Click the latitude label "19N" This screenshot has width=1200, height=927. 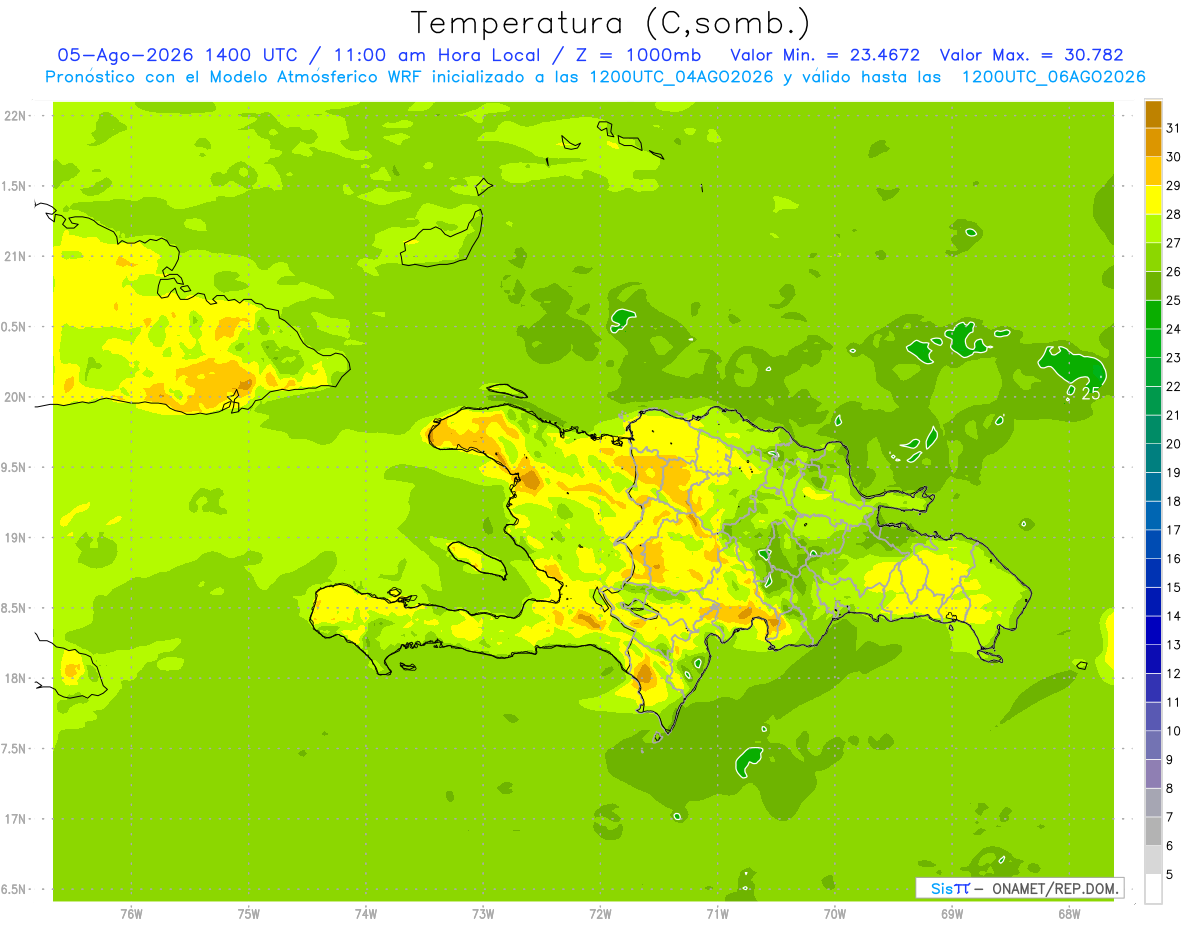17,537
